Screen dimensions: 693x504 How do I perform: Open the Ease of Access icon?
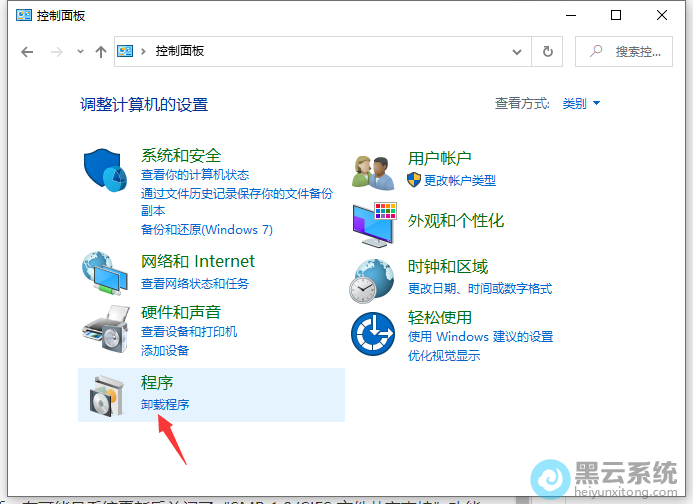(373, 333)
